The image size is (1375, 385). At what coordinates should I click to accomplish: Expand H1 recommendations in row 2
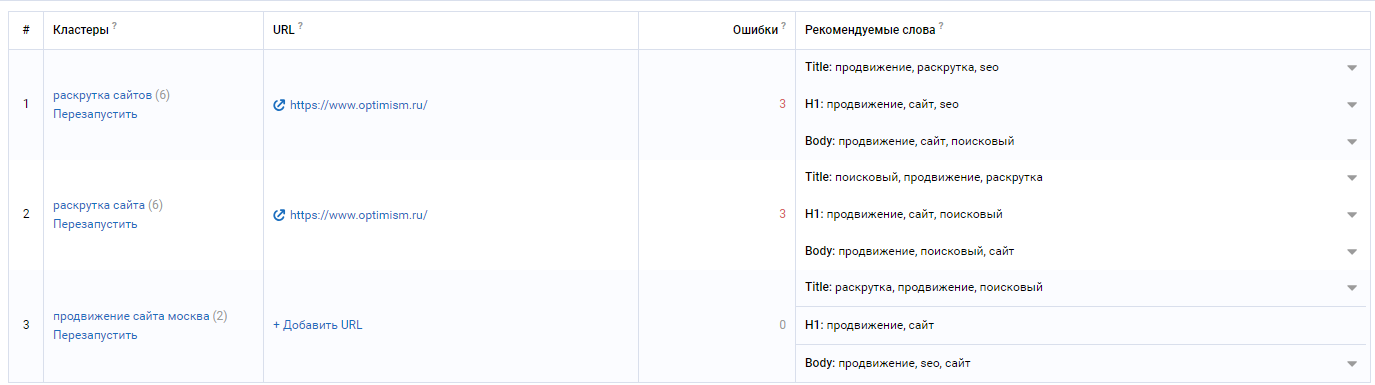click(1352, 215)
